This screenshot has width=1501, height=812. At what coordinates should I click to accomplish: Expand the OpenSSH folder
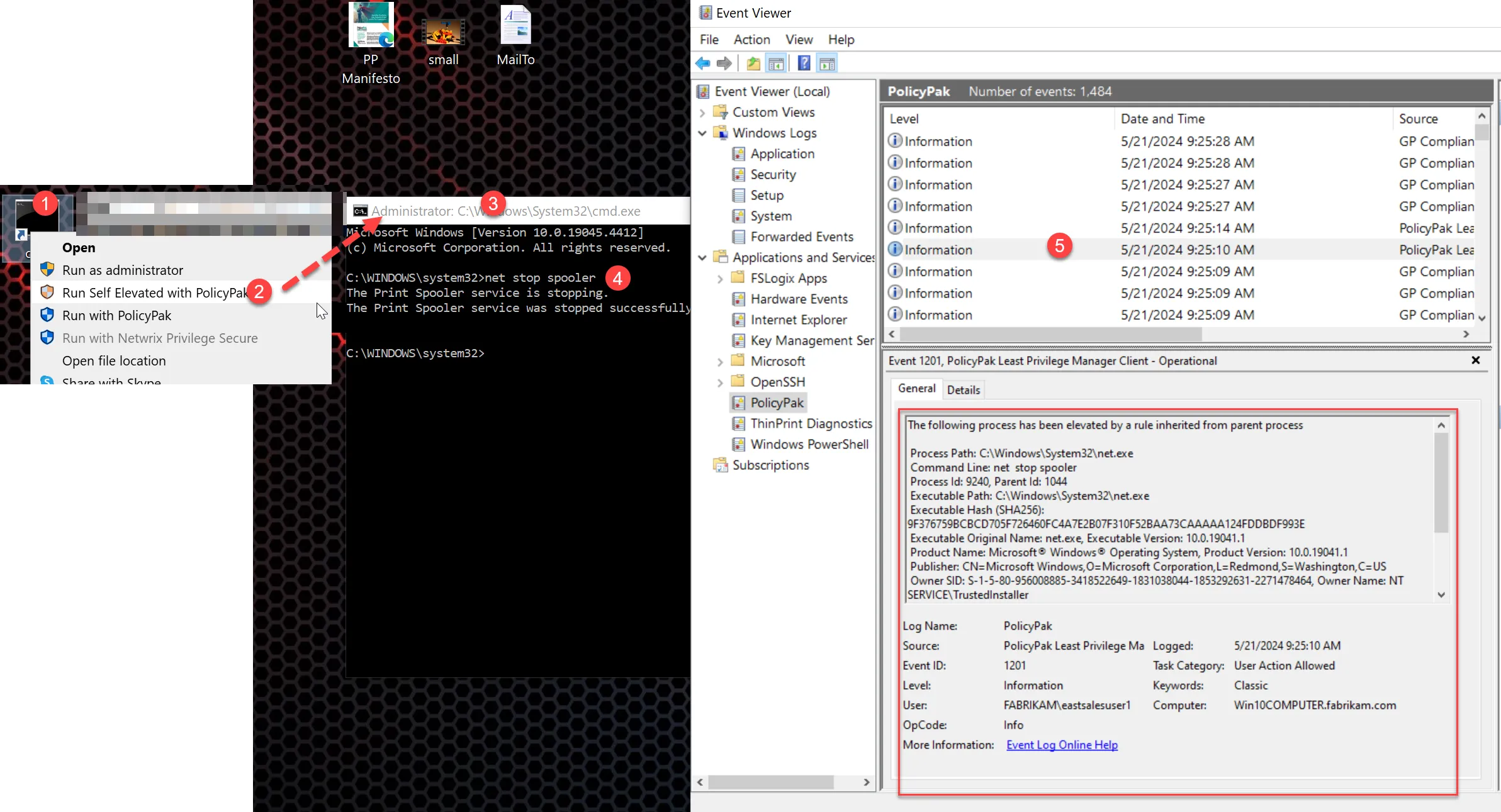pyautogui.click(x=720, y=382)
